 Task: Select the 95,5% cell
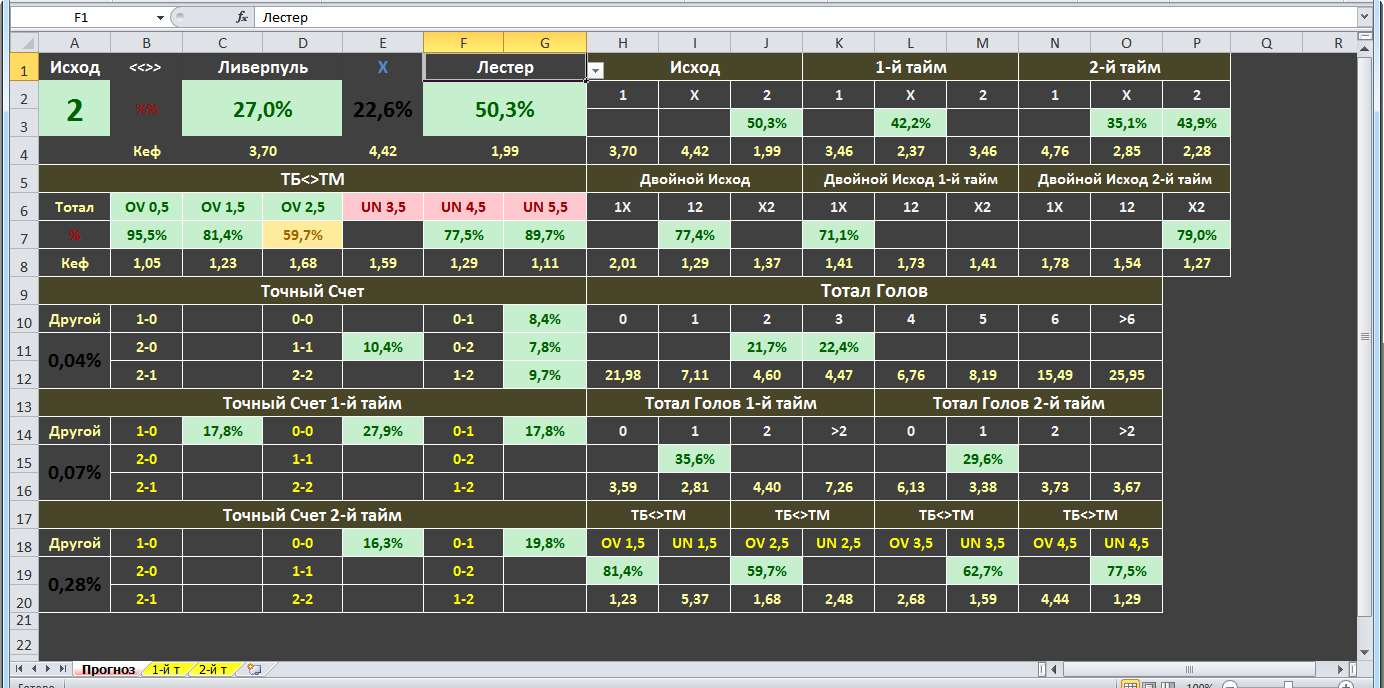(146, 235)
